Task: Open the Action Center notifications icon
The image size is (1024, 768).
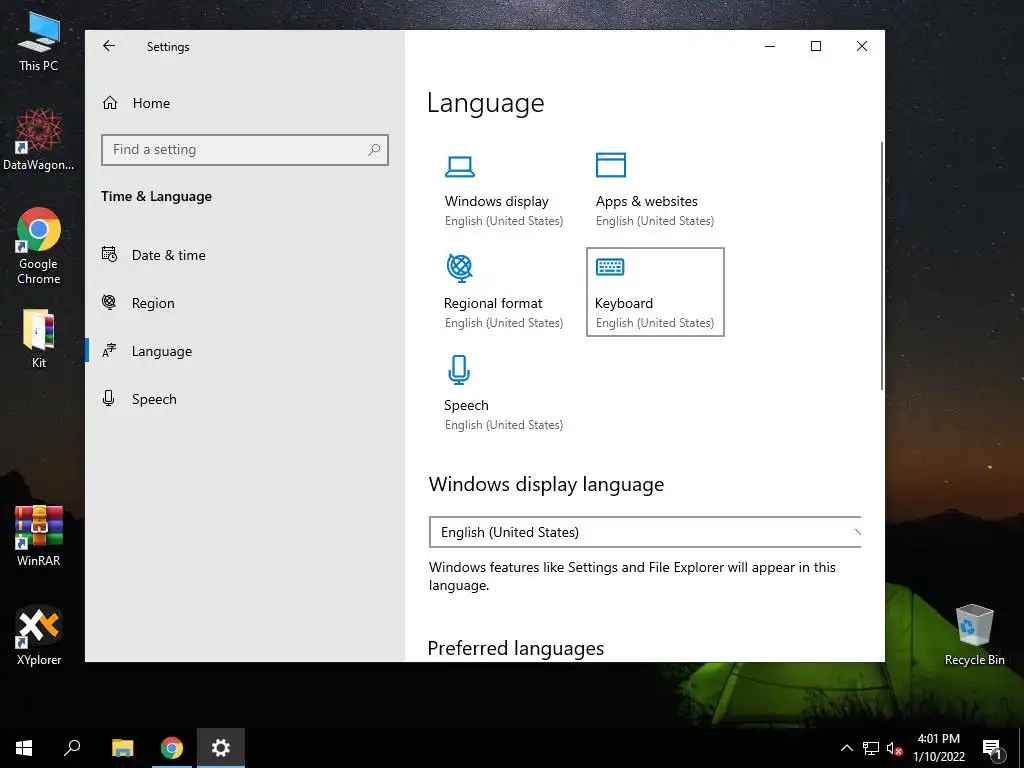Action: click(x=992, y=750)
